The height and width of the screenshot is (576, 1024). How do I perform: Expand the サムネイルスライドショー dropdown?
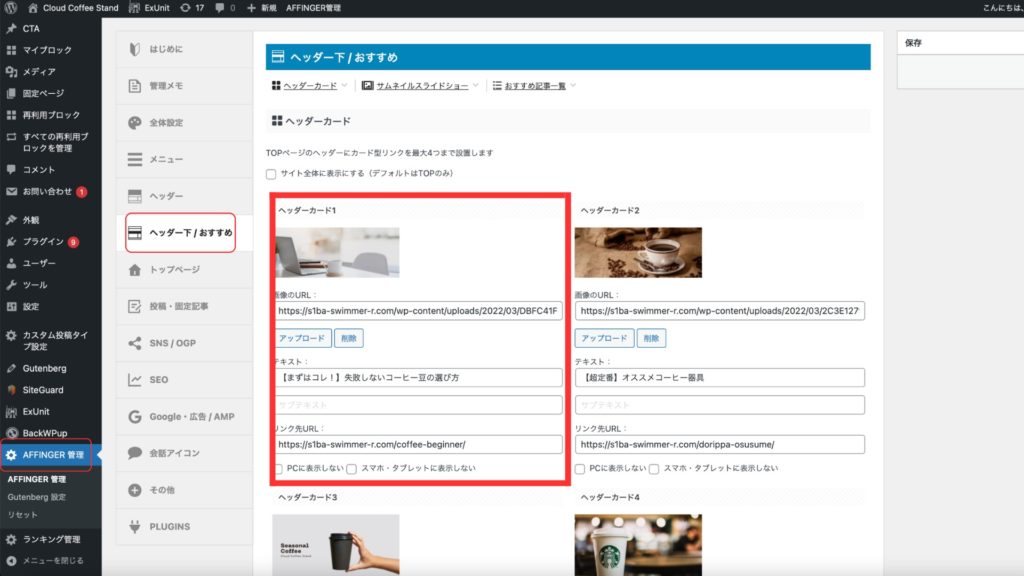(420, 86)
